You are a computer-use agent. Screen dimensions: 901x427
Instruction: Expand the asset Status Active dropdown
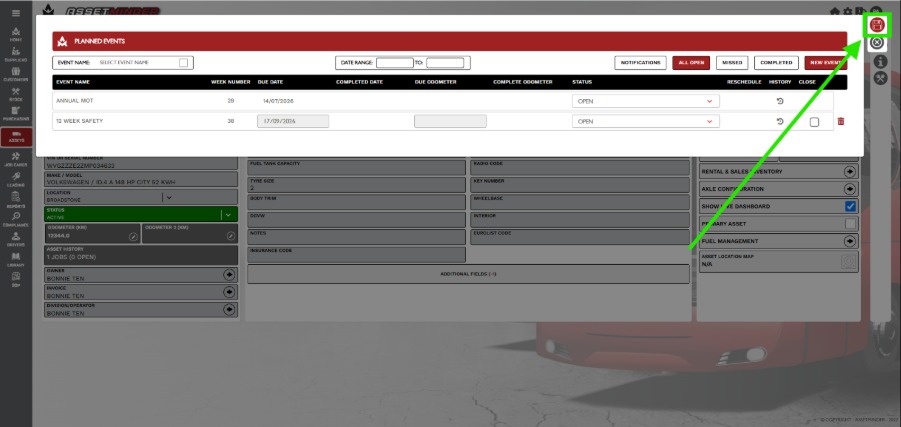coord(228,214)
